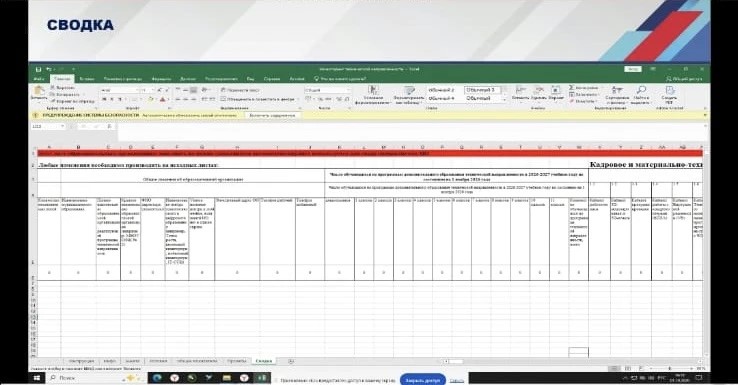The width and height of the screenshot is (738, 385).
Task: Select the 'Обычный 2' cell style
Action: 441,89
